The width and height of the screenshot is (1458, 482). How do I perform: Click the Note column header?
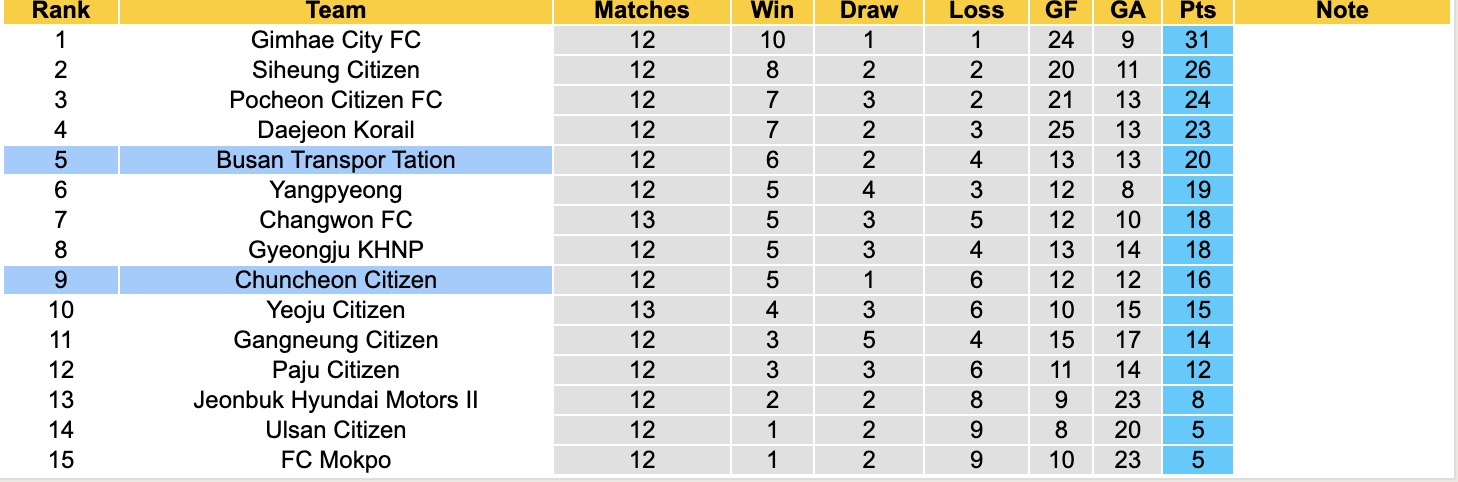(1342, 11)
